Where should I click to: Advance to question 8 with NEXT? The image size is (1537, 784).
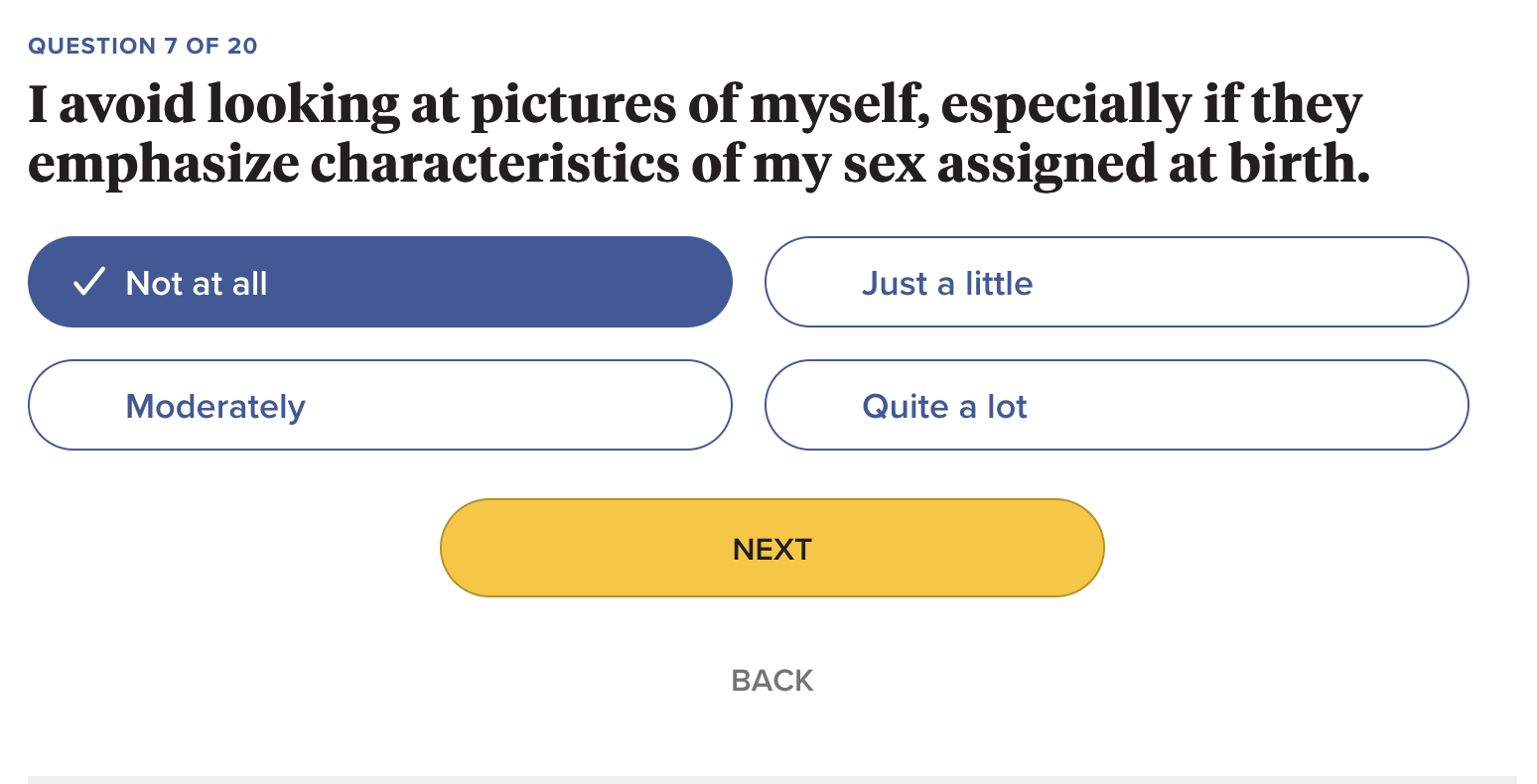pyautogui.click(x=771, y=548)
